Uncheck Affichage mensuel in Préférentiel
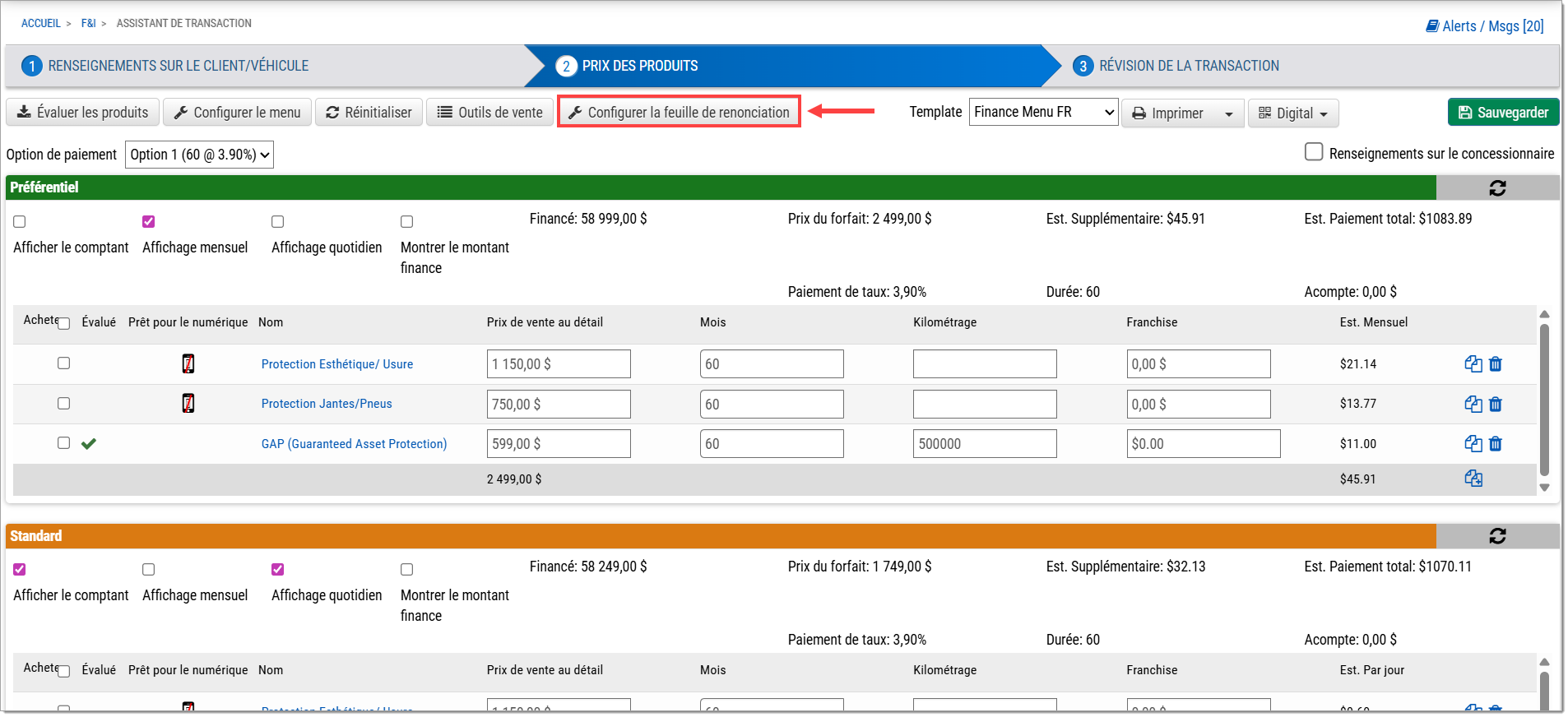1568x717 pixels. (149, 222)
